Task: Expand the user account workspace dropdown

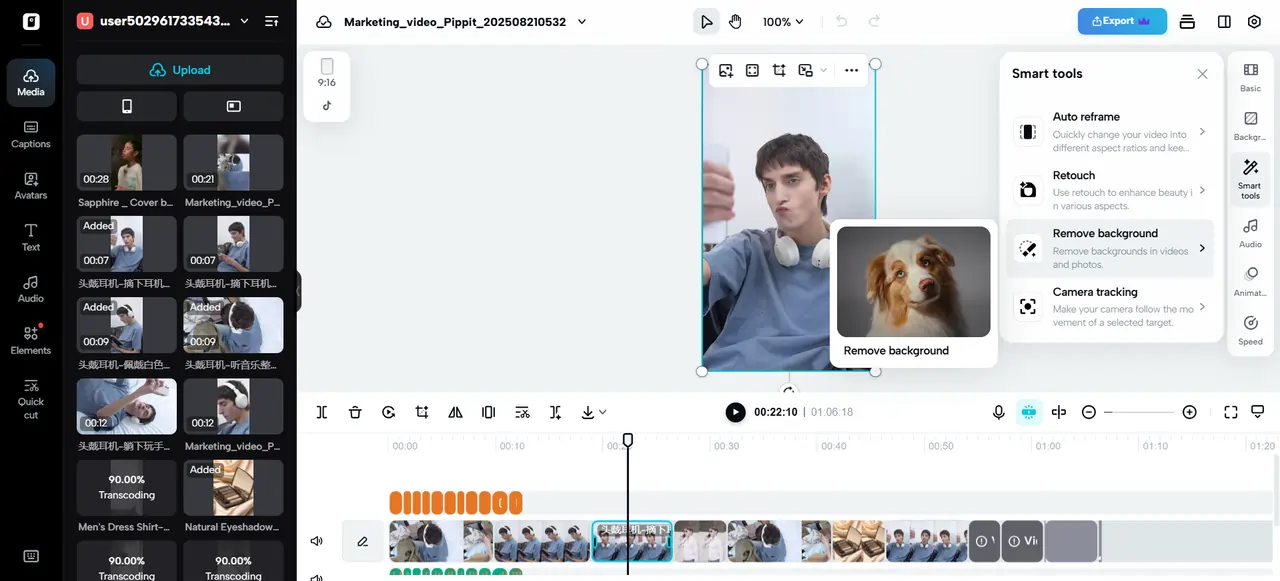Action: (x=244, y=21)
